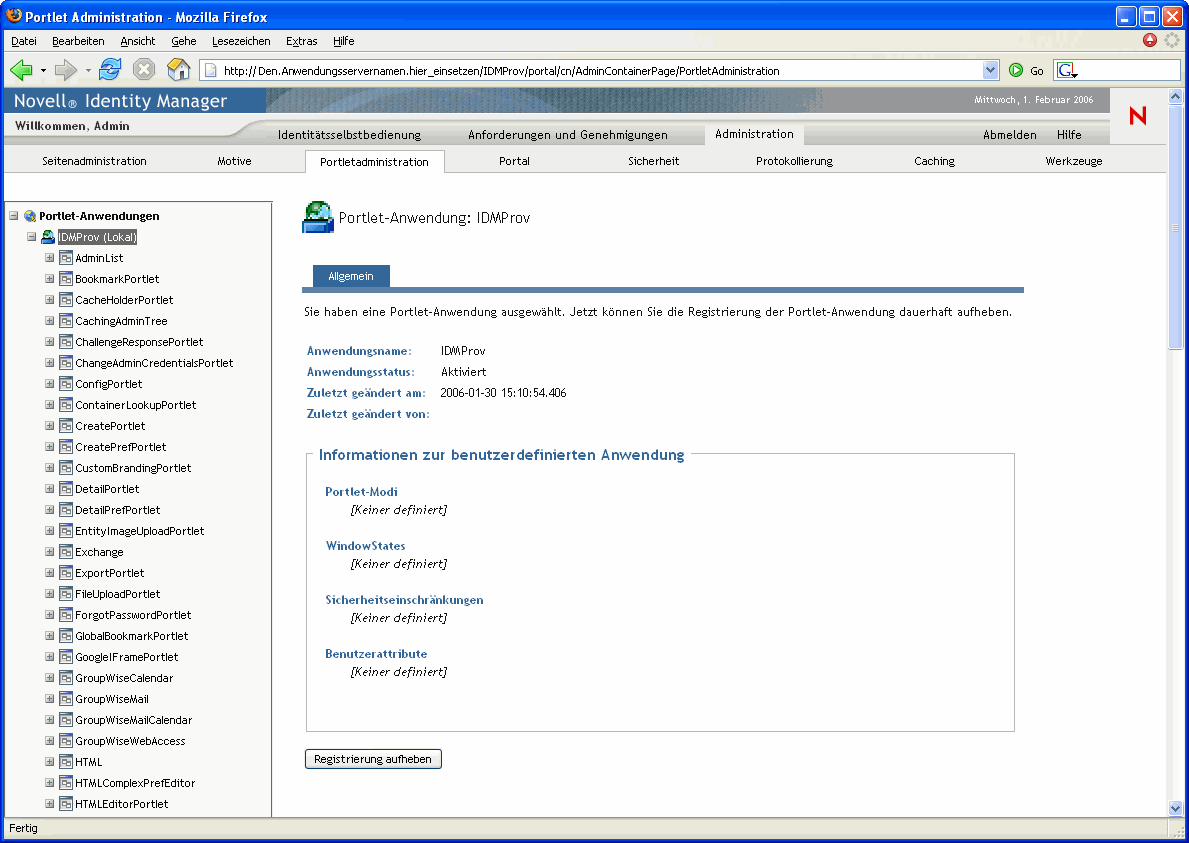Viewport: 1189px width, 843px height.
Task: Click the BookmarkPortlet icon
Action: (x=66, y=279)
